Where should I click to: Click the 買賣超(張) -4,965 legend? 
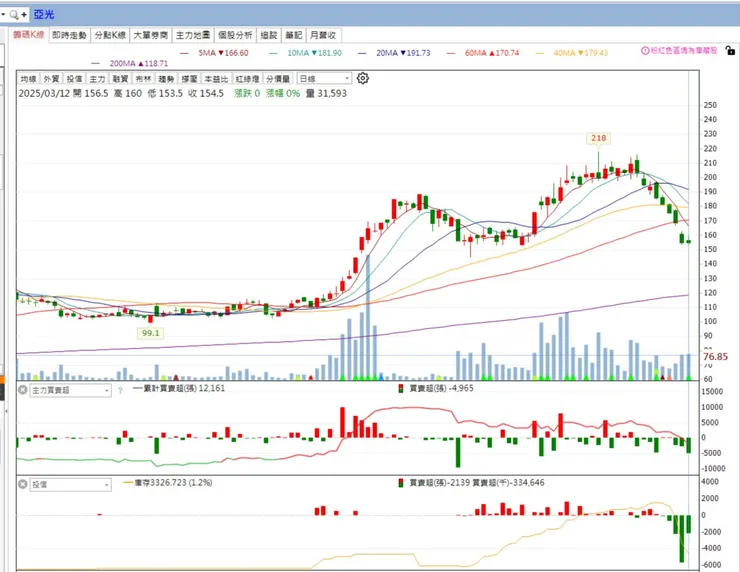[x=436, y=388]
